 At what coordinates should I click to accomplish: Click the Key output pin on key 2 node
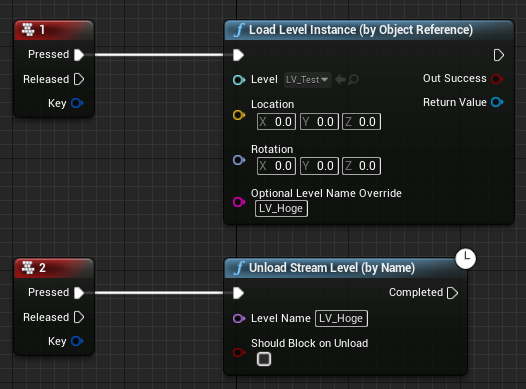click(77, 341)
